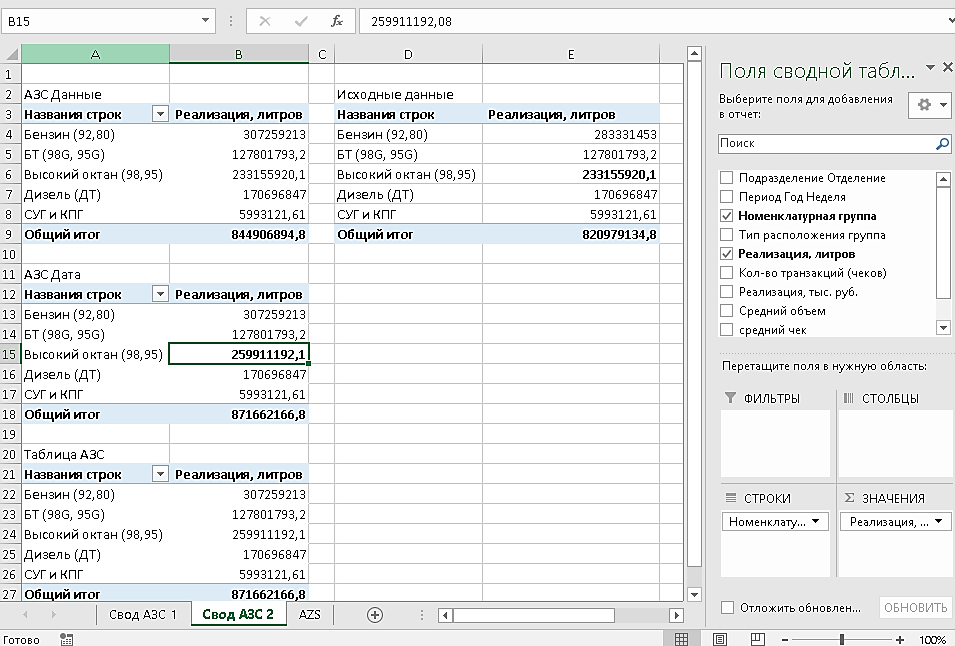Open row filter dropdown in cell A21
The height and width of the screenshot is (646, 955).
(x=160, y=474)
